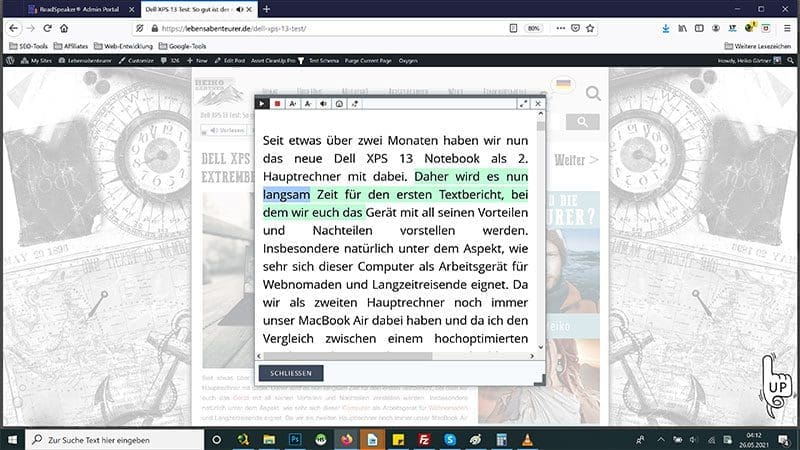Expand reader popup to full size
This screenshot has width=800, height=450.
(523, 104)
